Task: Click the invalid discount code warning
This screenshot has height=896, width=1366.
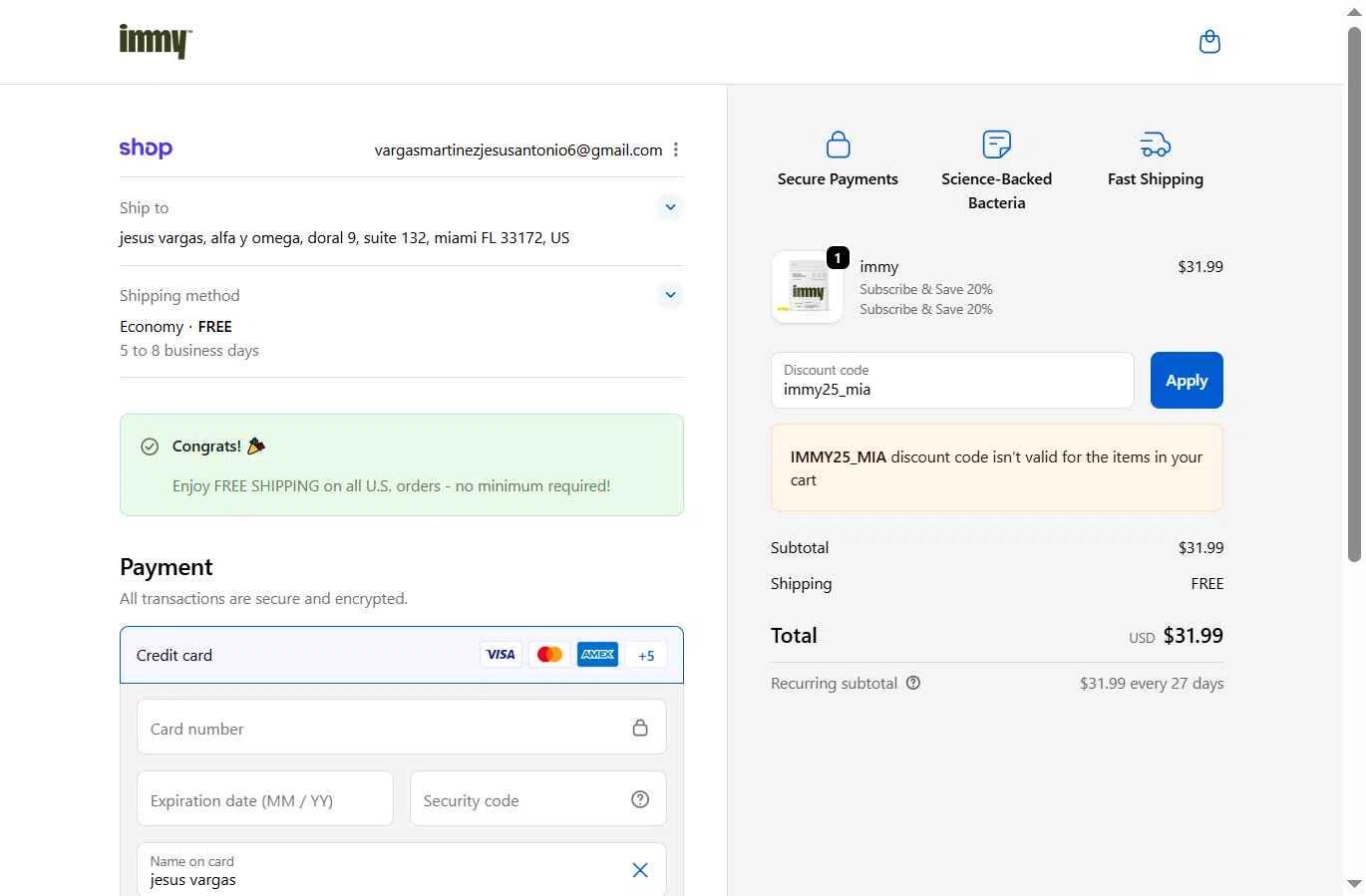Action: pyautogui.click(x=997, y=467)
